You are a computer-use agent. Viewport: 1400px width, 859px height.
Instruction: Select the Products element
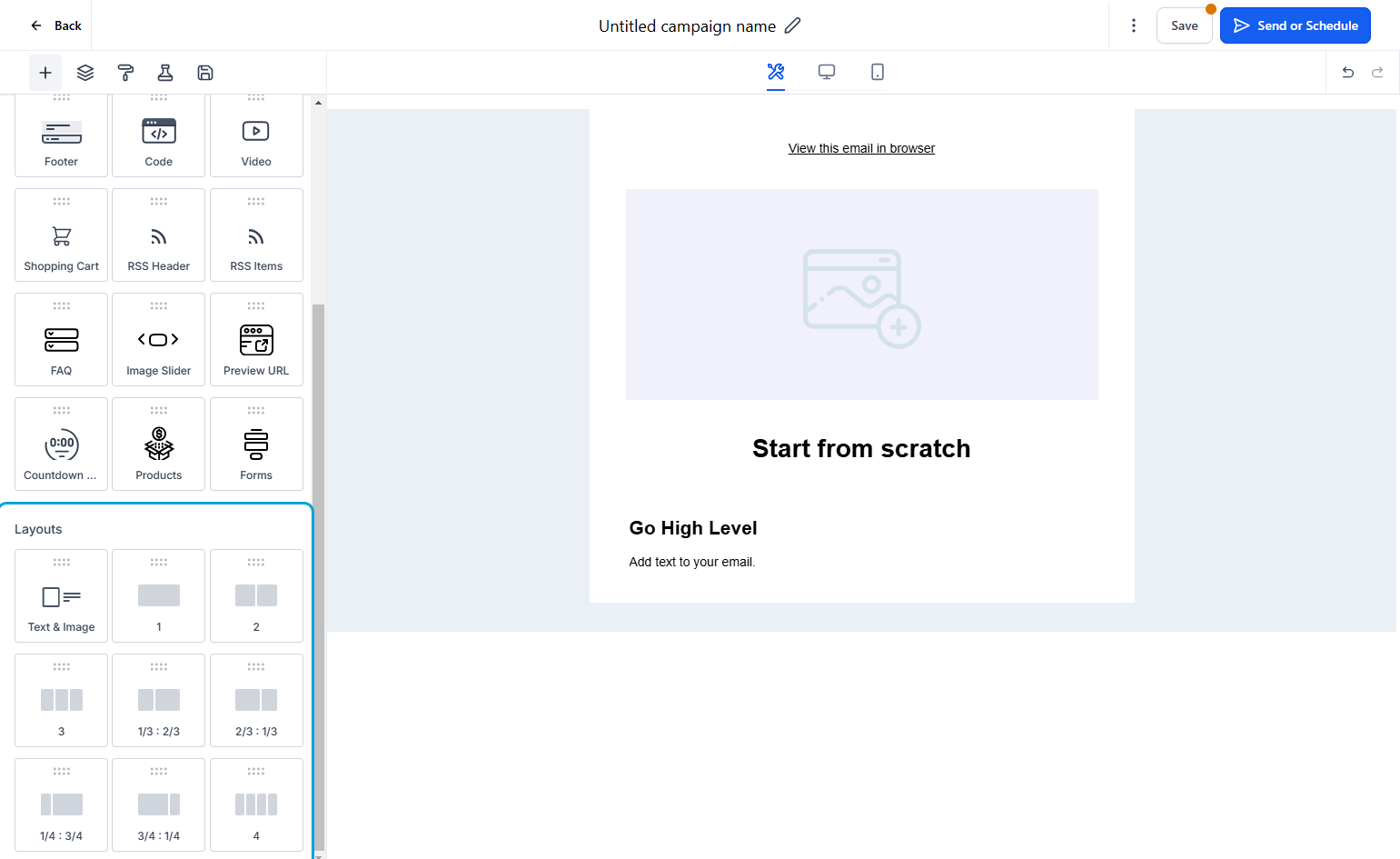point(159,444)
